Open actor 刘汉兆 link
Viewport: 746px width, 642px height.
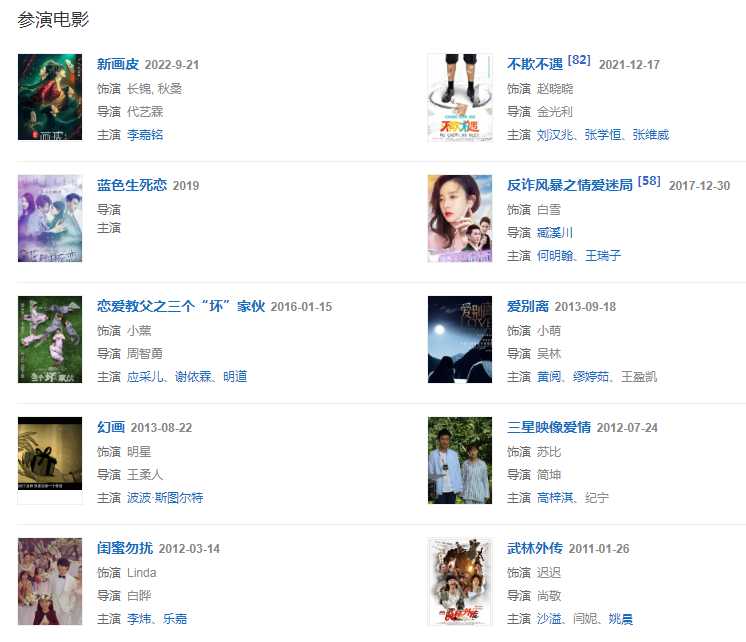click(555, 135)
